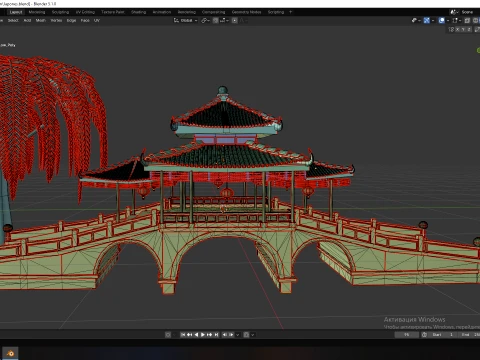The height and width of the screenshot is (360, 480).
Task: Switch to the UV Editing workspace tab
Action: pyautogui.click(x=85, y=12)
